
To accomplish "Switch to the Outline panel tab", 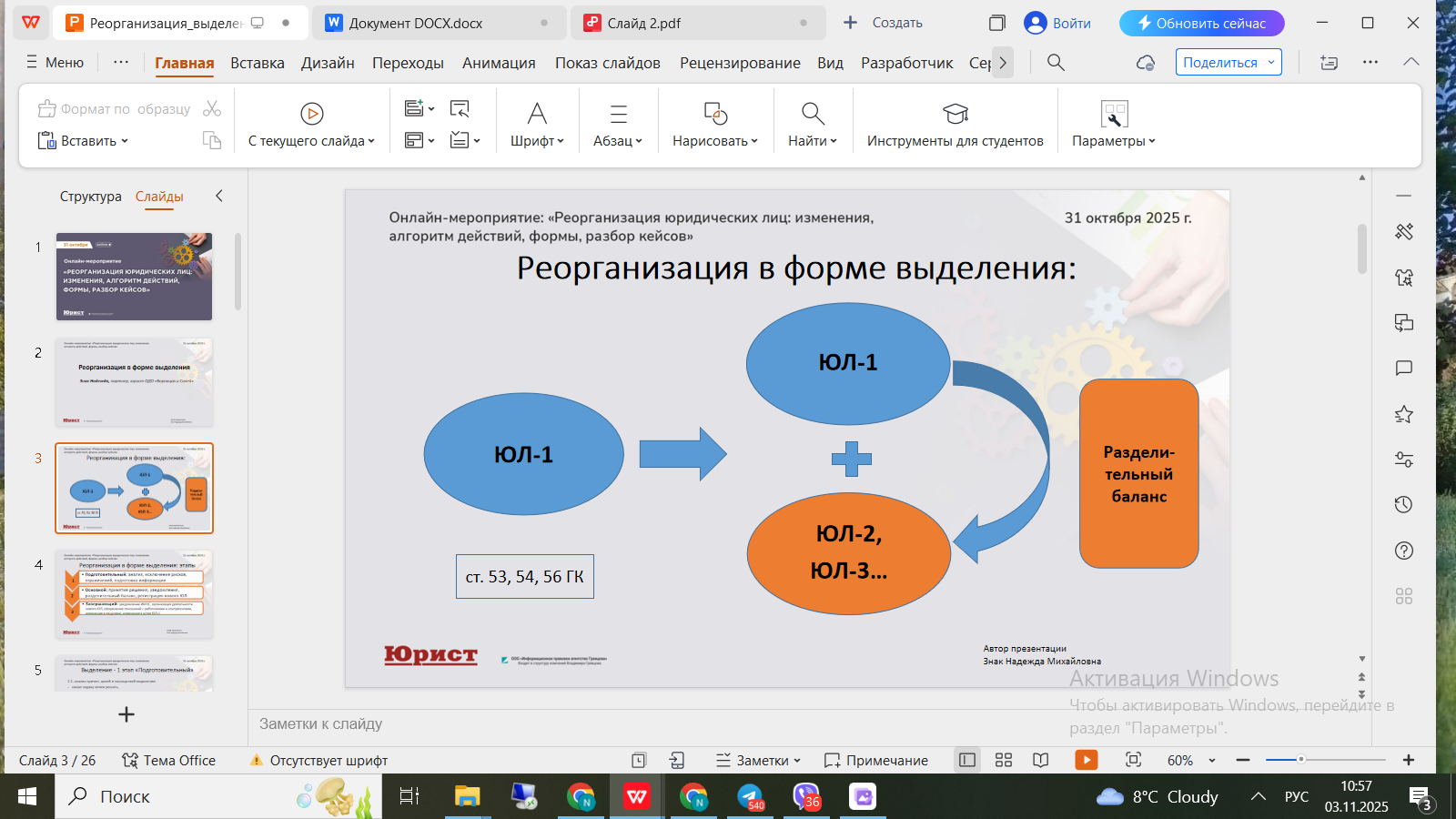I will 90,197.
